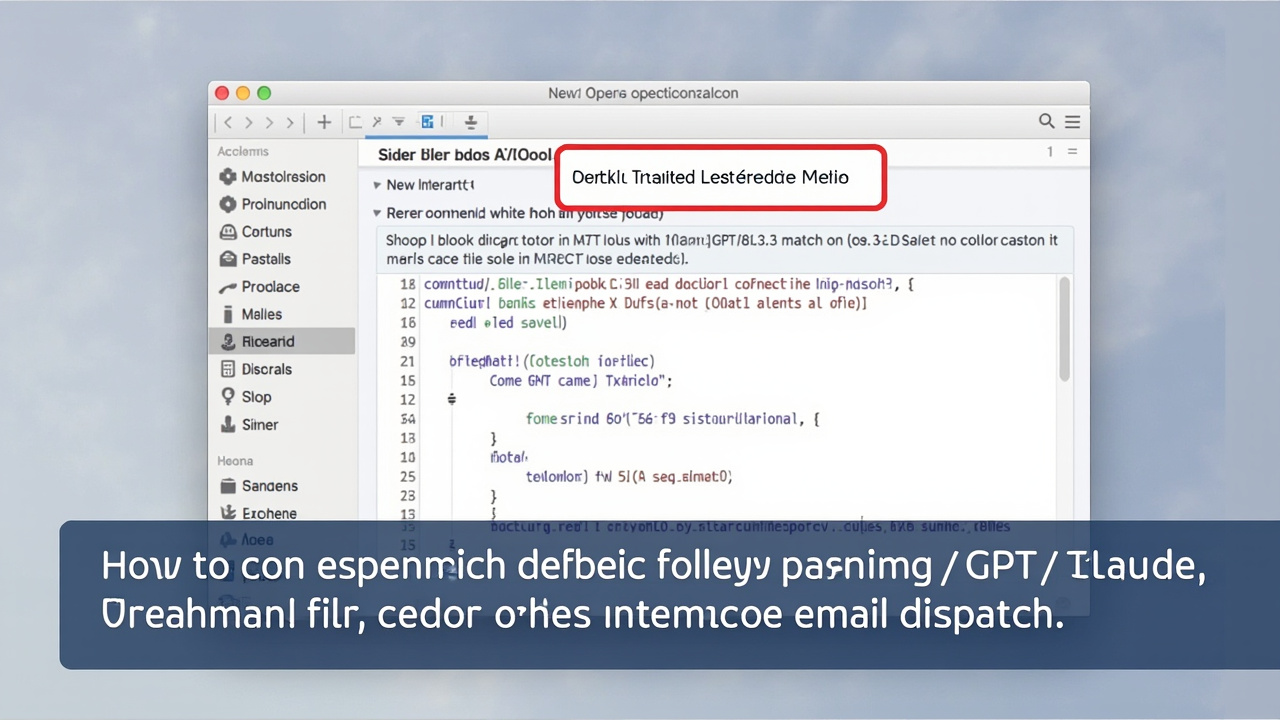1280x720 pixels.
Task: Click the code editor vertical scrollbar
Action: tap(1064, 328)
